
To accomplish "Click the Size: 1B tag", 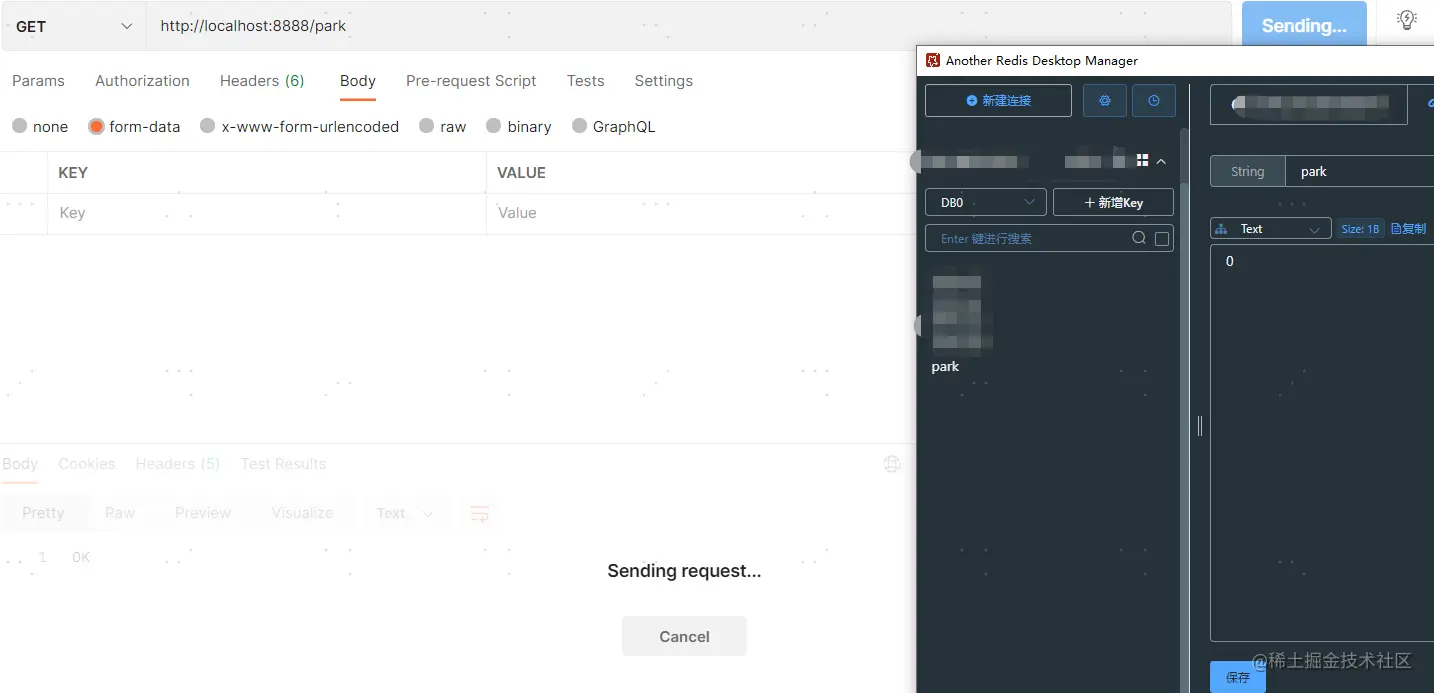I will [x=1361, y=229].
